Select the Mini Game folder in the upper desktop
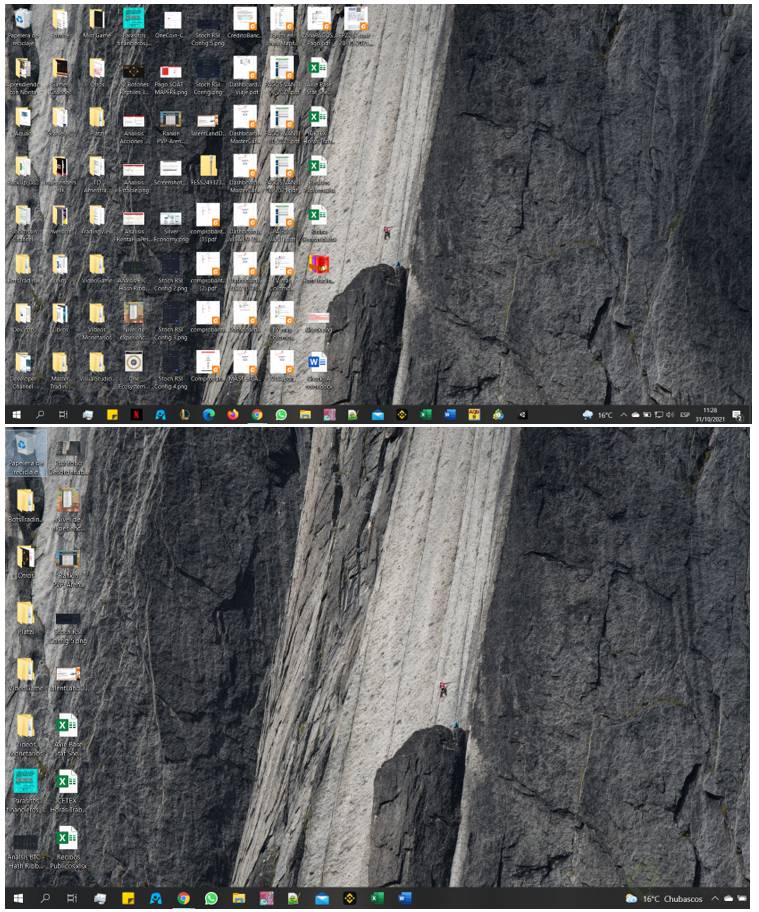 (x=97, y=23)
